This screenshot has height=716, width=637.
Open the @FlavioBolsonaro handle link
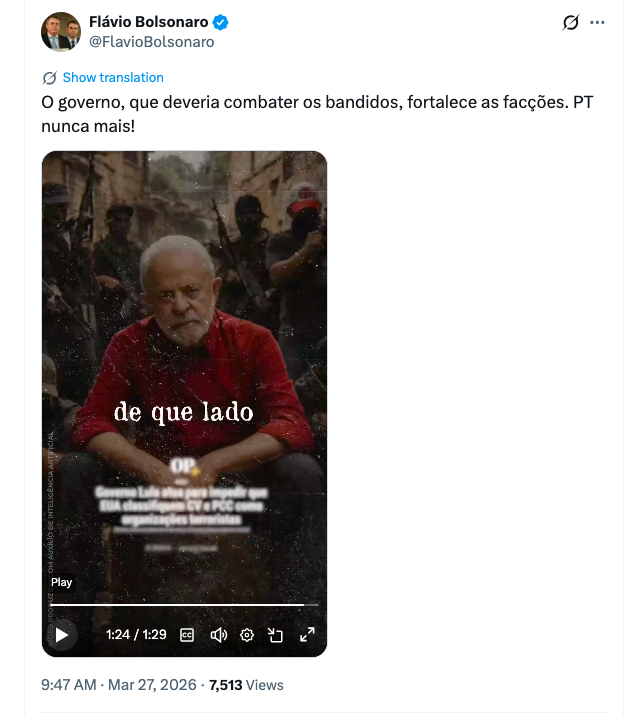click(x=152, y=42)
